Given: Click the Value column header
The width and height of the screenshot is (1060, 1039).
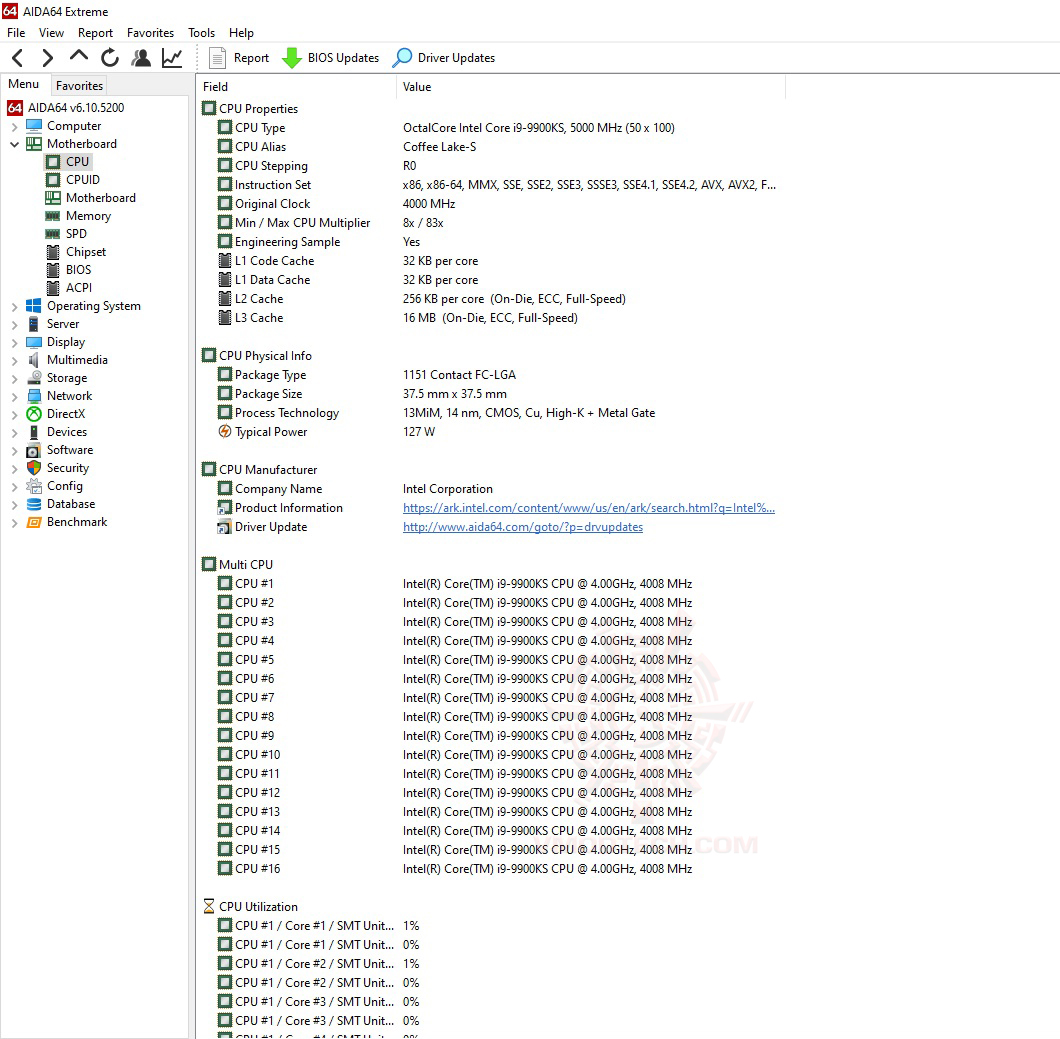Looking at the screenshot, I should (590, 87).
